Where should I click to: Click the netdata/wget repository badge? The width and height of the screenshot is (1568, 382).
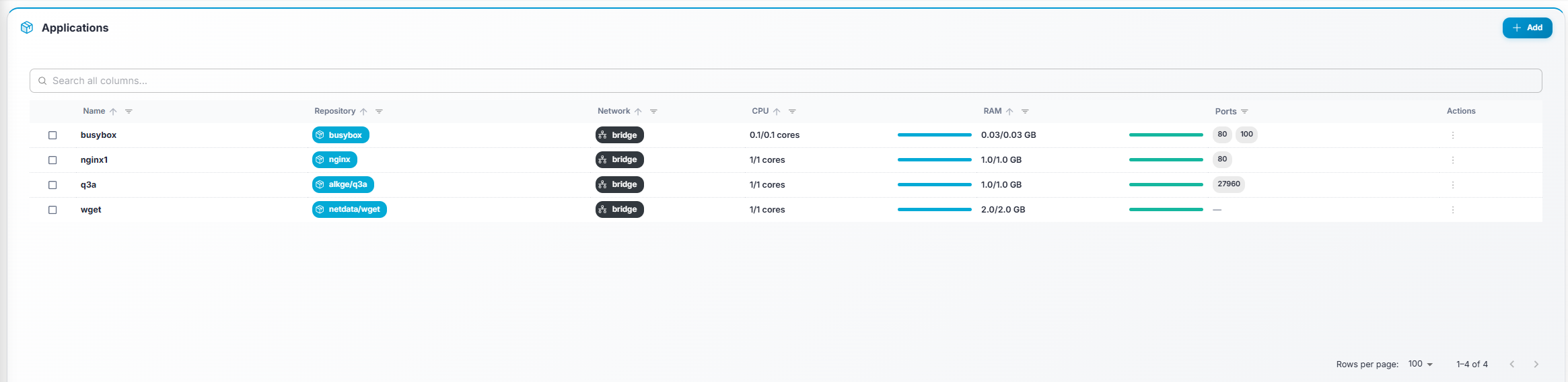[x=349, y=210]
